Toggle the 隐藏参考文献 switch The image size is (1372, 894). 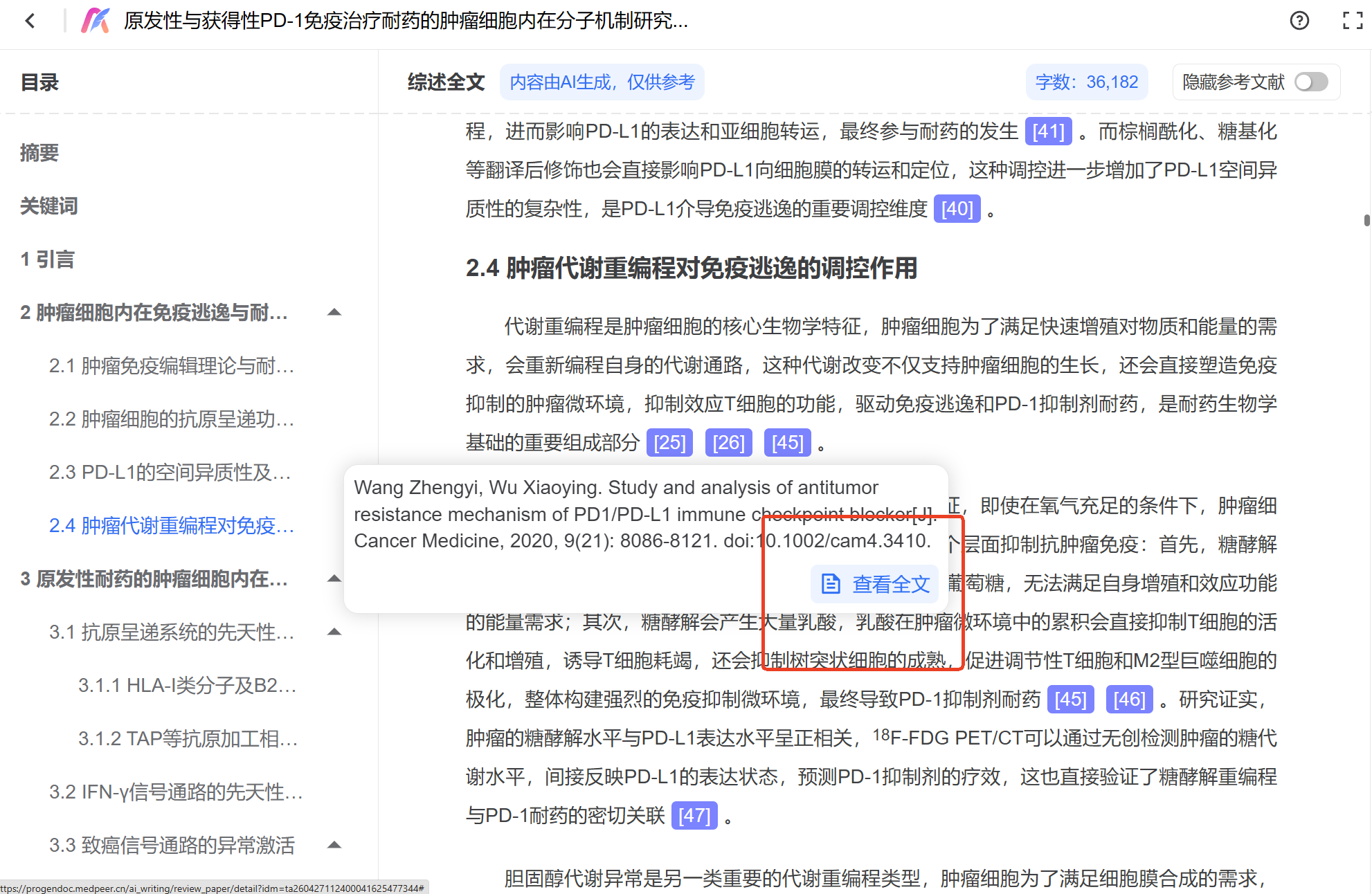tap(1311, 82)
